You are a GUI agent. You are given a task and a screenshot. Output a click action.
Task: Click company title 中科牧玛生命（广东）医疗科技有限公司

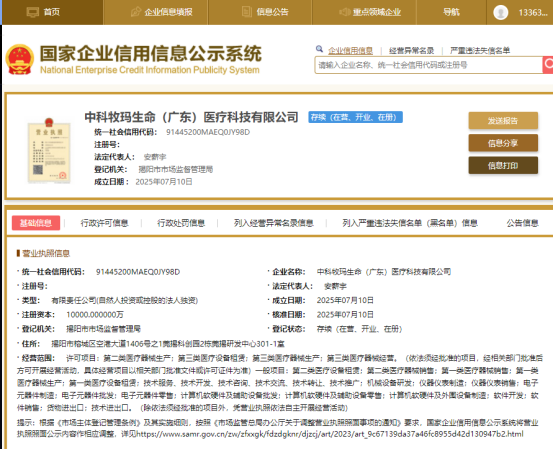pyautogui.click(x=191, y=117)
